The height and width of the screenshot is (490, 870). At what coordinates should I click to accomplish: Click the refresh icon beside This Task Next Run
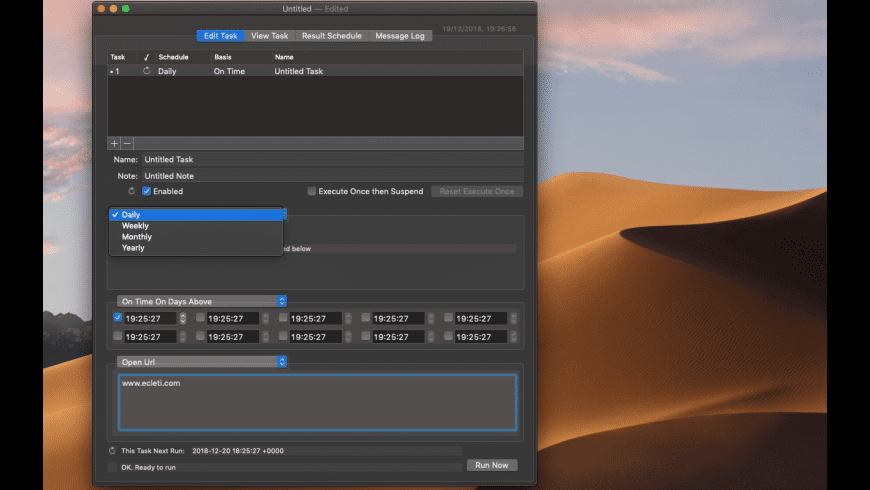(x=113, y=451)
